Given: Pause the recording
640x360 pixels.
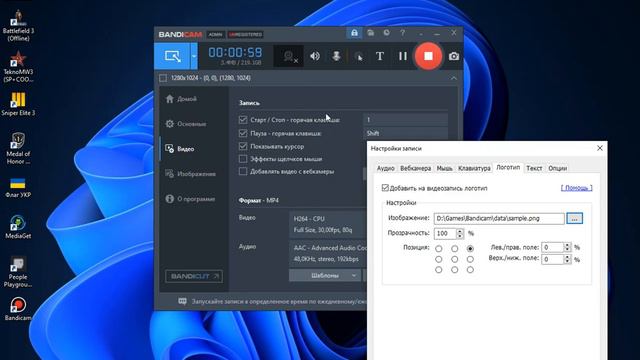Looking at the screenshot, I should (x=402, y=56).
